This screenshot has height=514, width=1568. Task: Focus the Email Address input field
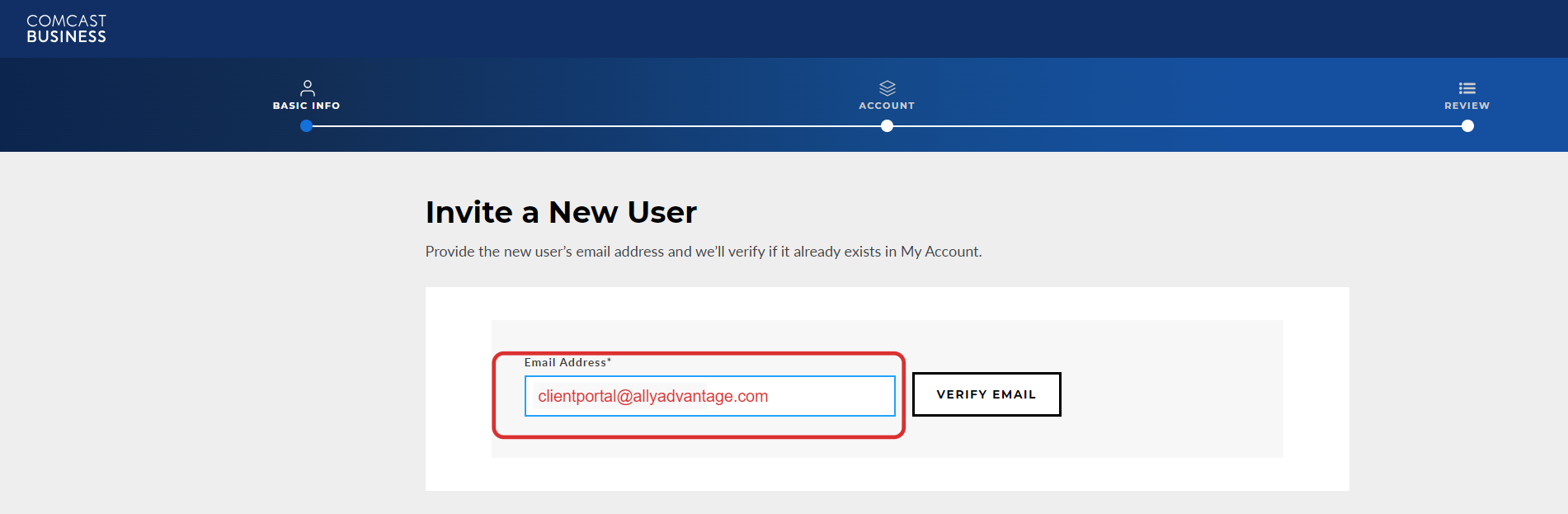tap(710, 396)
